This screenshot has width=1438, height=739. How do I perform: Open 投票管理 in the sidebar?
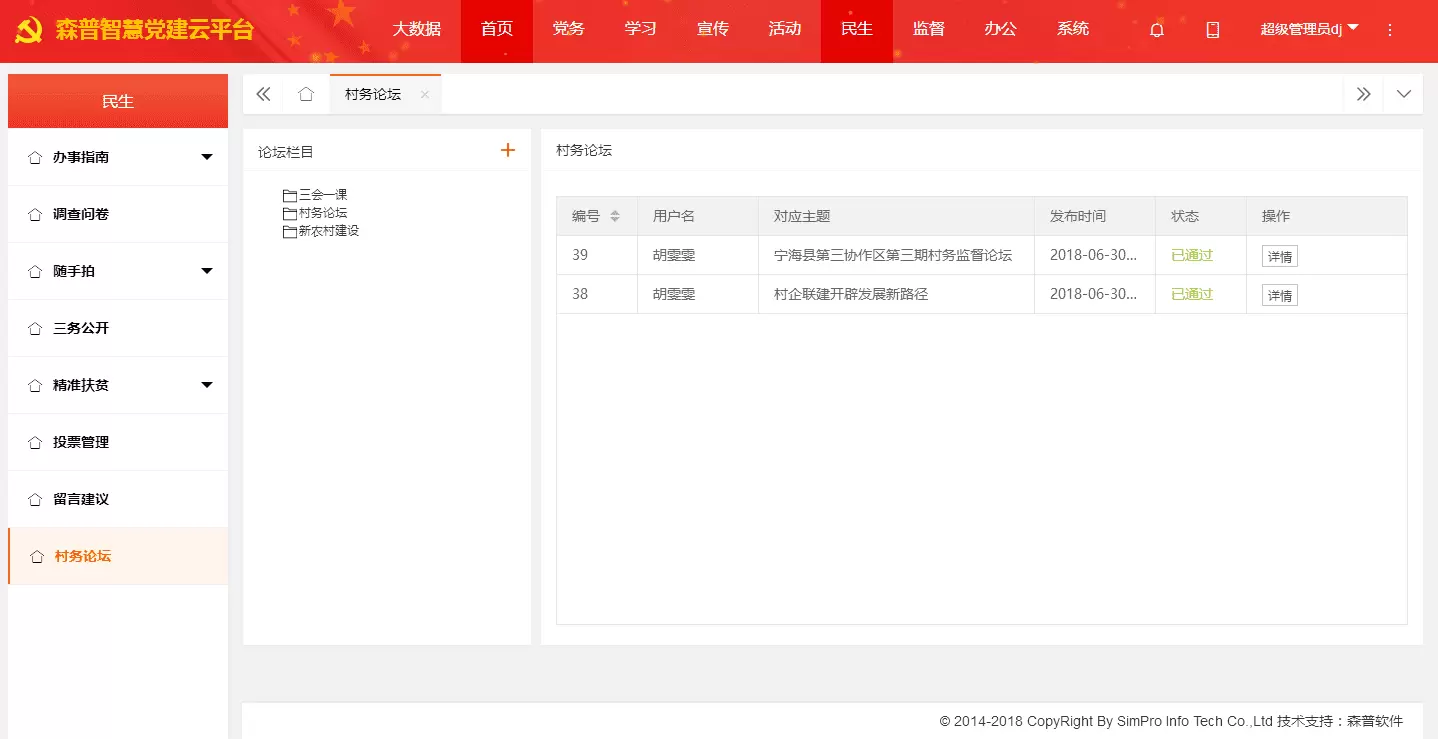click(118, 442)
